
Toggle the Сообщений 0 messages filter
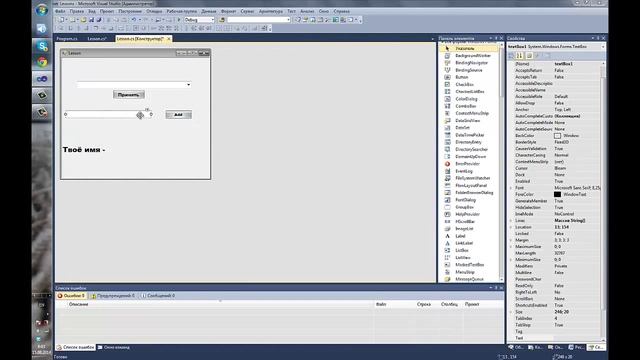[x=158, y=296]
